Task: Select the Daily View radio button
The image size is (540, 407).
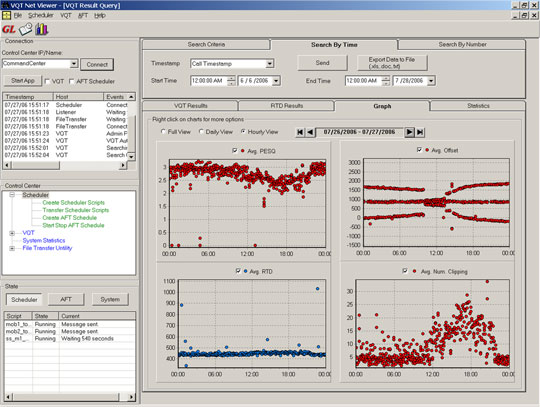Action: point(201,132)
